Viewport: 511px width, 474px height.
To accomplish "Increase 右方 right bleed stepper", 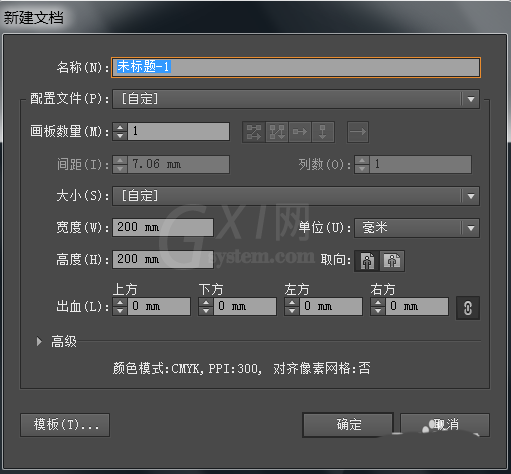I will 378,302.
